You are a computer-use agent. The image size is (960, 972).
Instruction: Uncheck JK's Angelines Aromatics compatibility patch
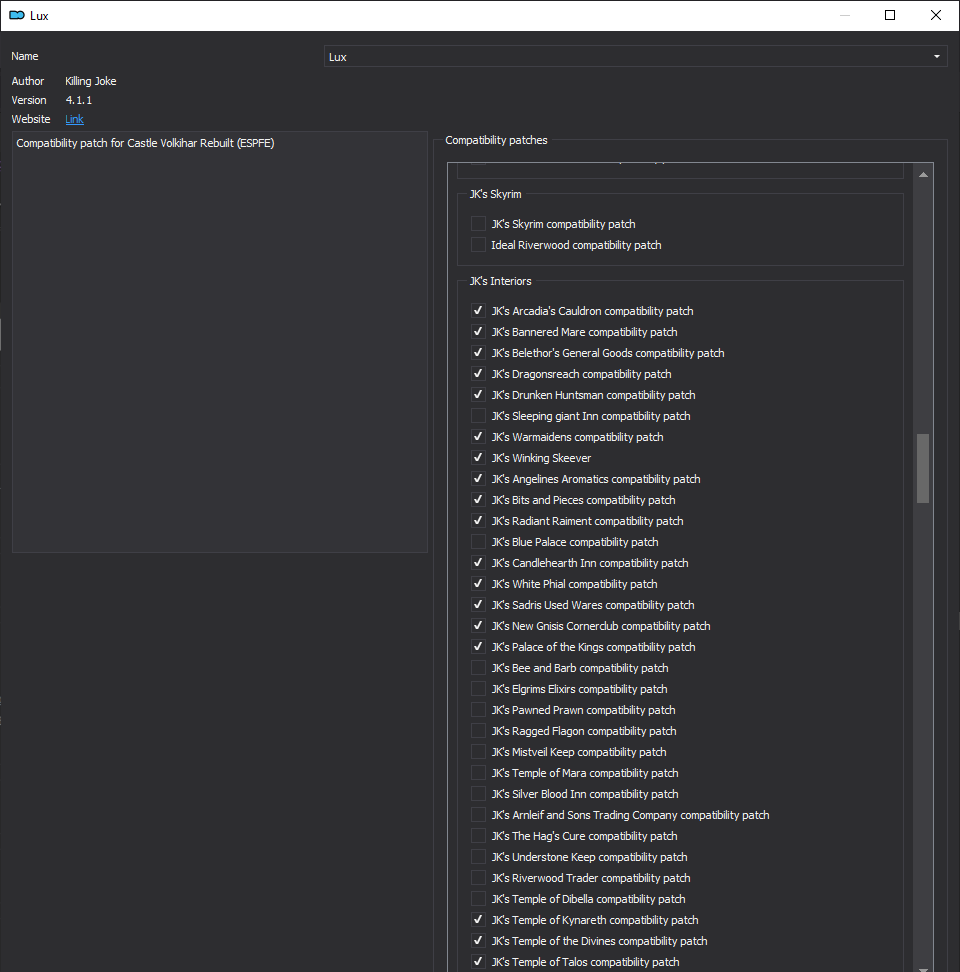pos(478,479)
